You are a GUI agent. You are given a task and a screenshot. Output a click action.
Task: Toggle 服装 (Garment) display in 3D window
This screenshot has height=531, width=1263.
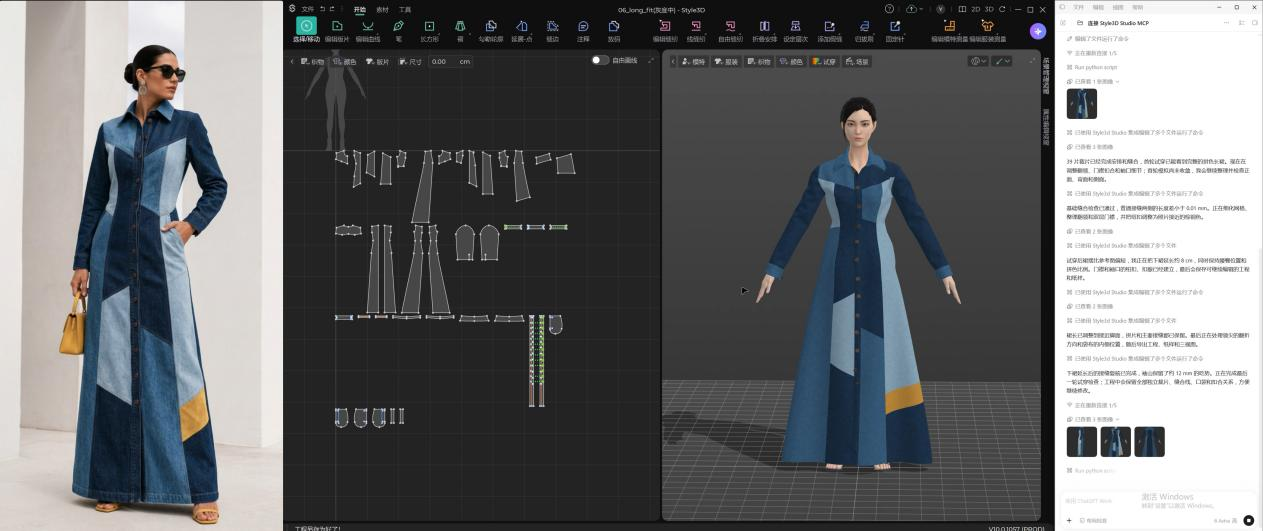point(726,61)
